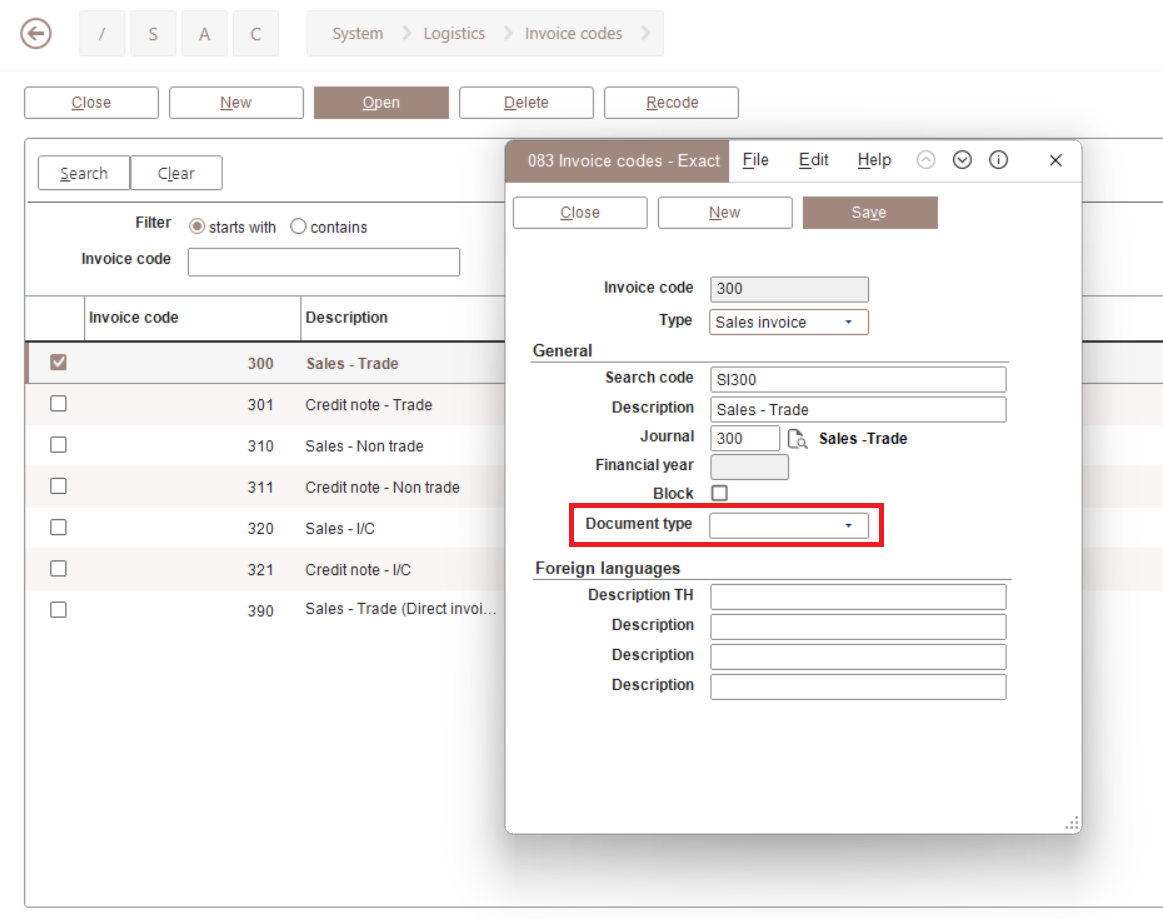Image resolution: width=1163 pixels, height=919 pixels.
Task: Click the A shortcut icon button
Action: [205, 34]
